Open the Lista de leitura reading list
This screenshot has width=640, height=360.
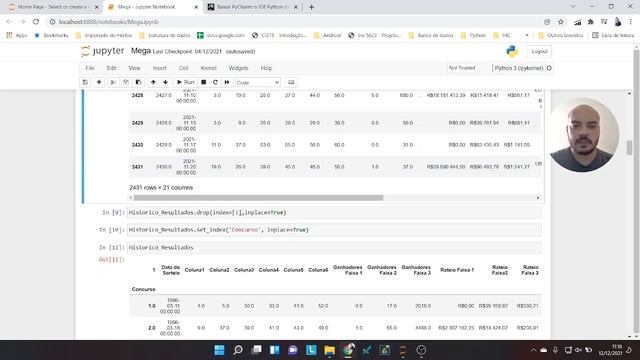613,36
